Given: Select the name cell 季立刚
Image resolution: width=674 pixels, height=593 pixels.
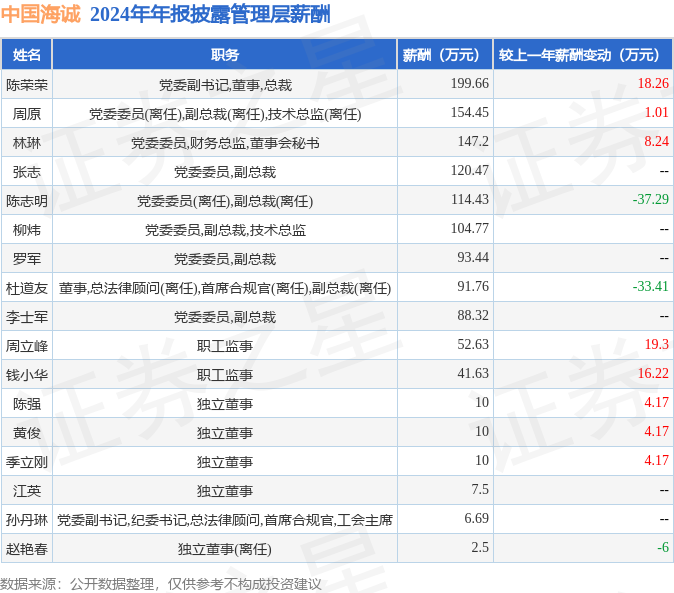Looking at the screenshot, I should click(27, 462).
